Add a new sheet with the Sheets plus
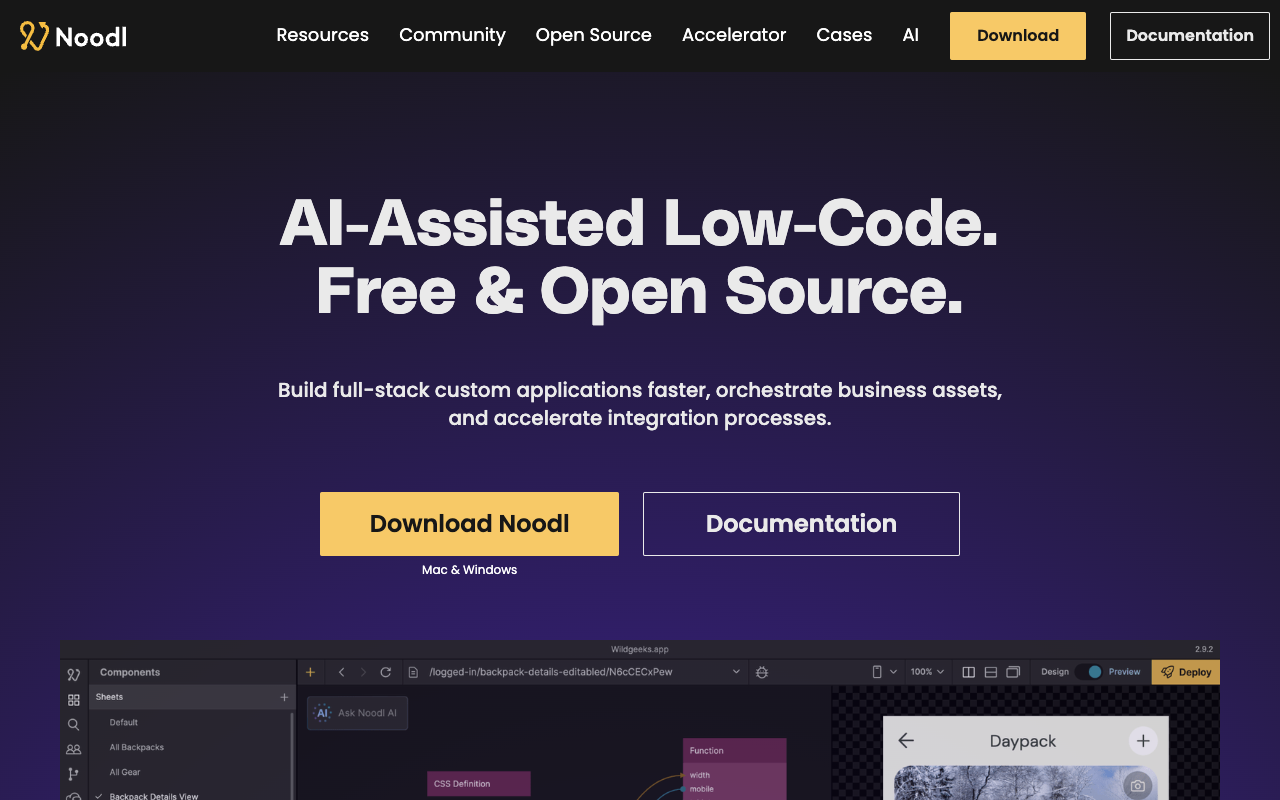Screen dimensions: 1280x800 point(284,697)
